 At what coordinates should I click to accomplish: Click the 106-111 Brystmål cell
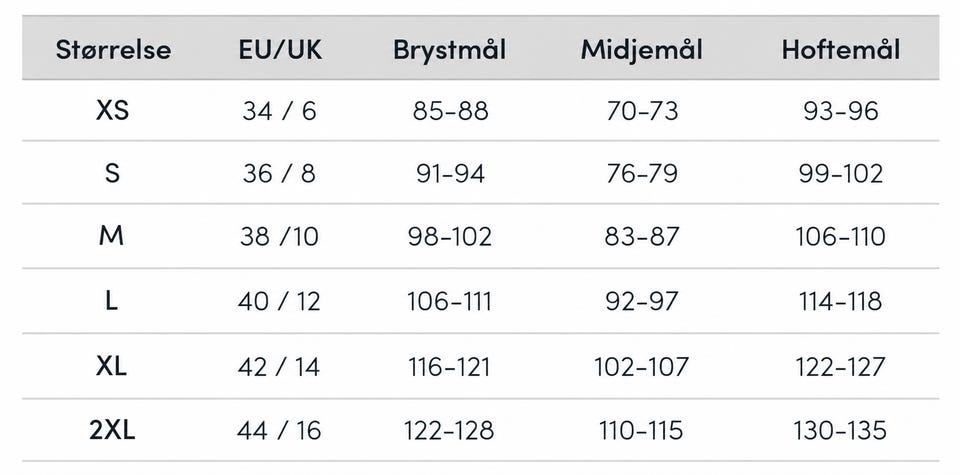[449, 301]
